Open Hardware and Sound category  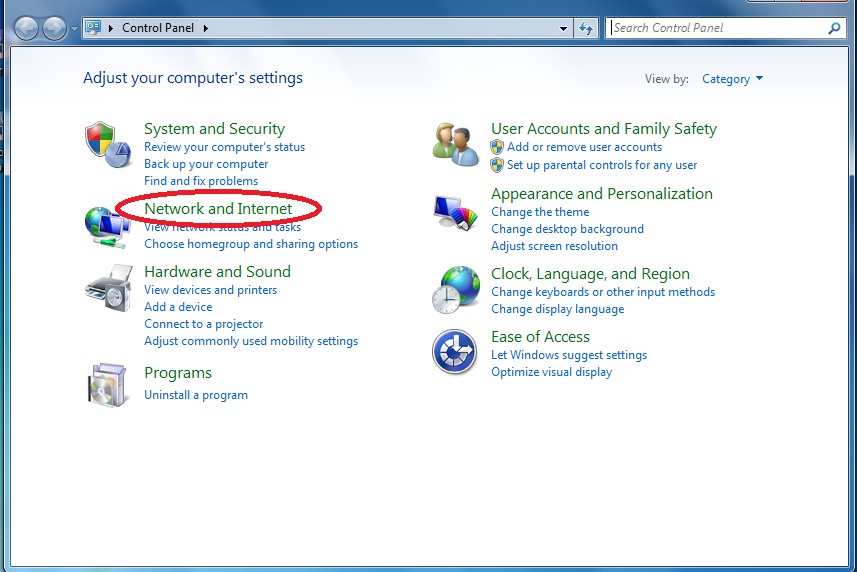(218, 272)
